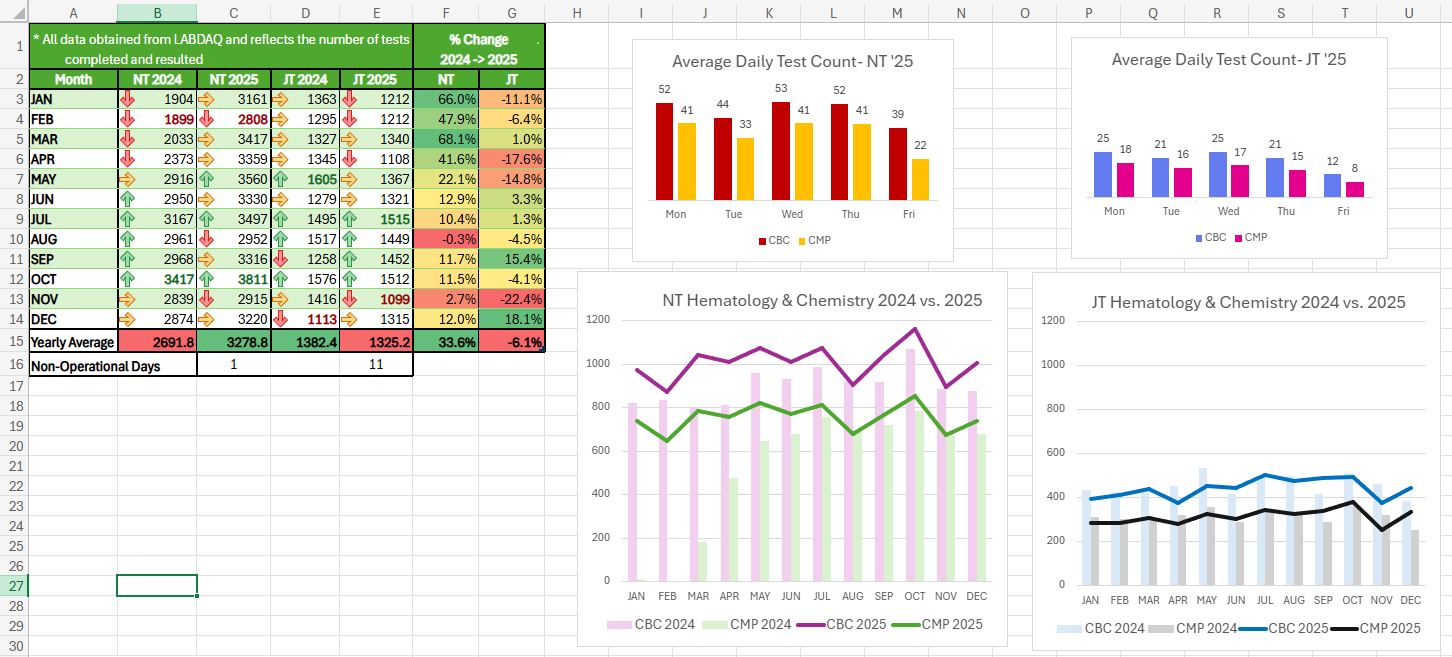Click the green up arrow in JUL JT 2025 cell

[349, 220]
